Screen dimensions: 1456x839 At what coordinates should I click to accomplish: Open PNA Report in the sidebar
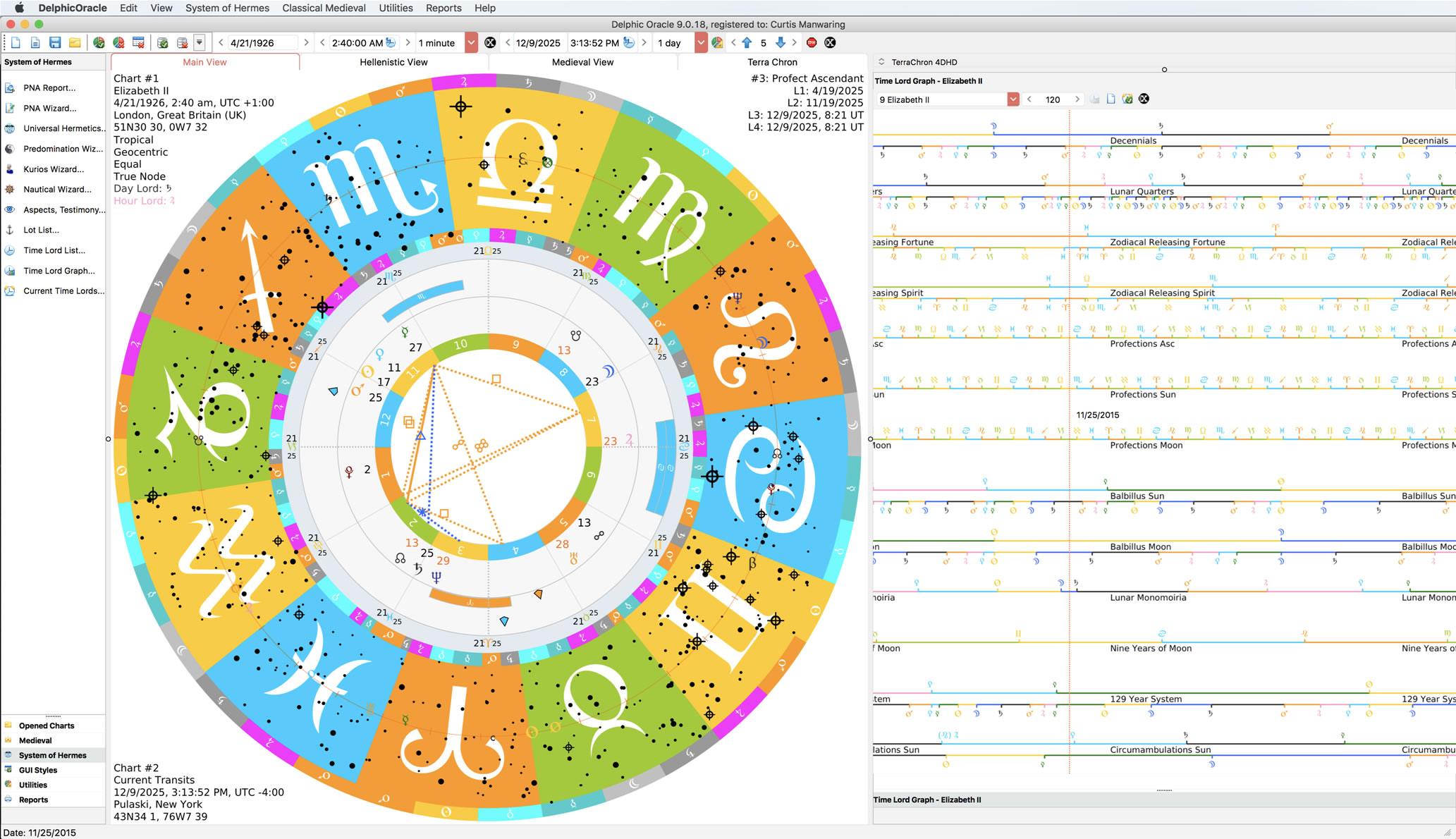49,88
